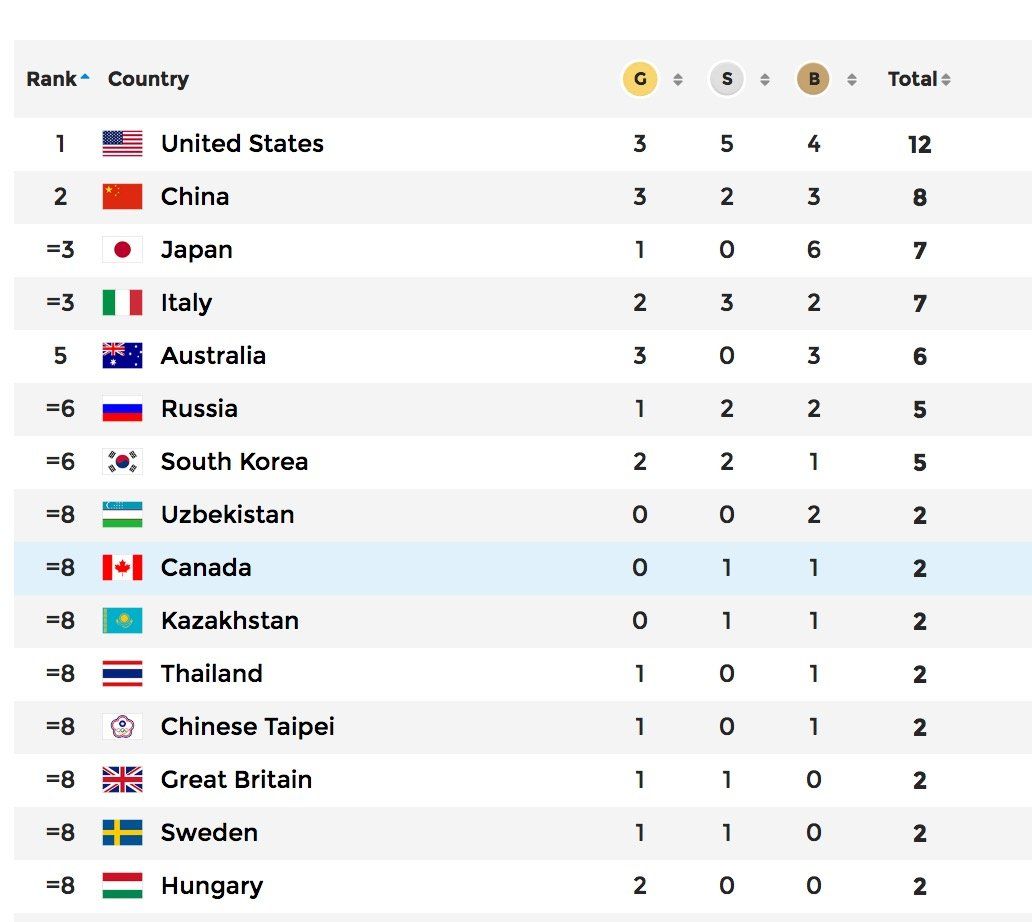Sort by silver using arrows beside S
Screen dimensions: 1032x922
pyautogui.click(x=765, y=80)
